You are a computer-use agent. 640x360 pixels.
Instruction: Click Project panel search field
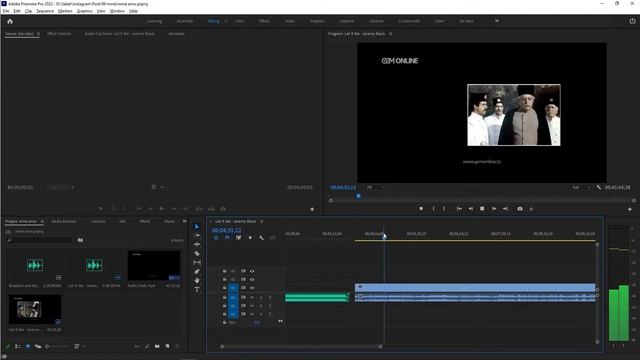(40, 240)
